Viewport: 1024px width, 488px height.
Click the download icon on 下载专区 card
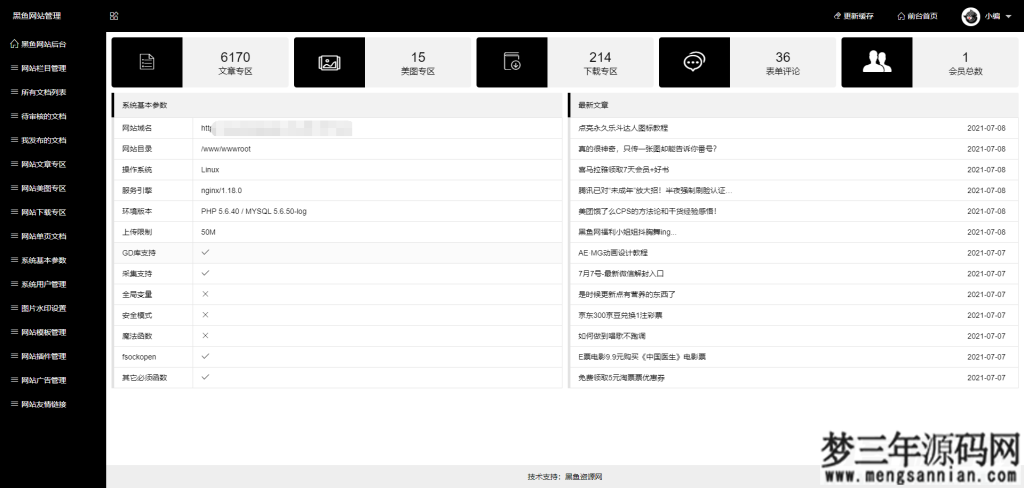(512, 61)
